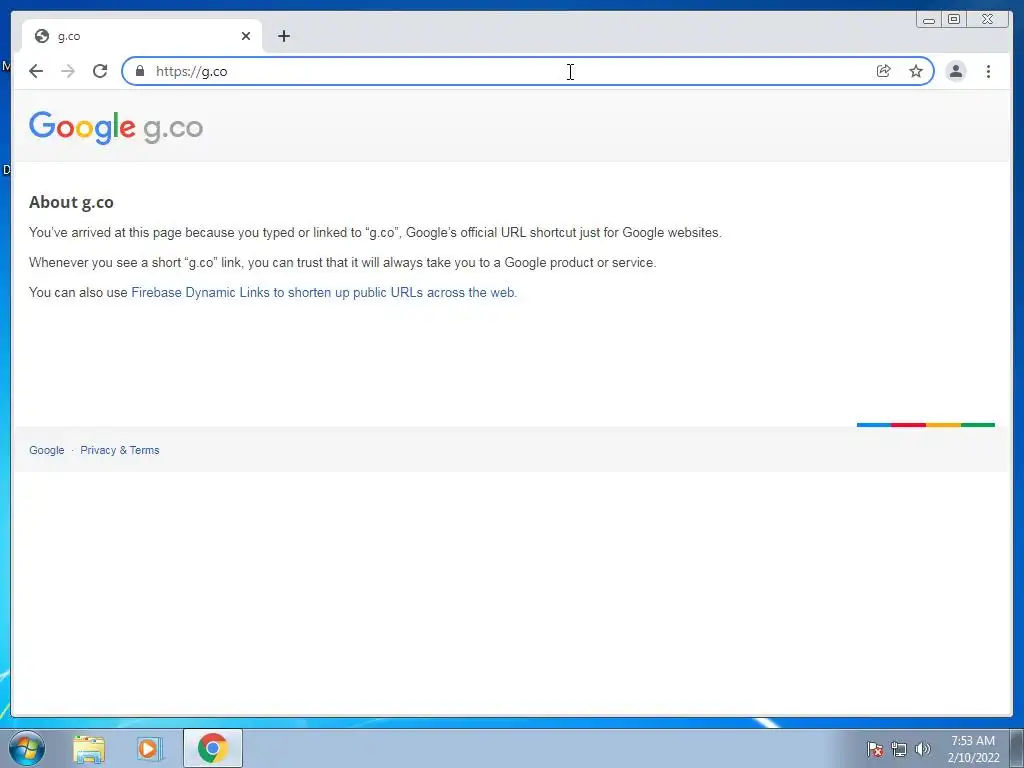Minimize the Chrome window
The width and height of the screenshot is (1024, 768).
click(929, 20)
